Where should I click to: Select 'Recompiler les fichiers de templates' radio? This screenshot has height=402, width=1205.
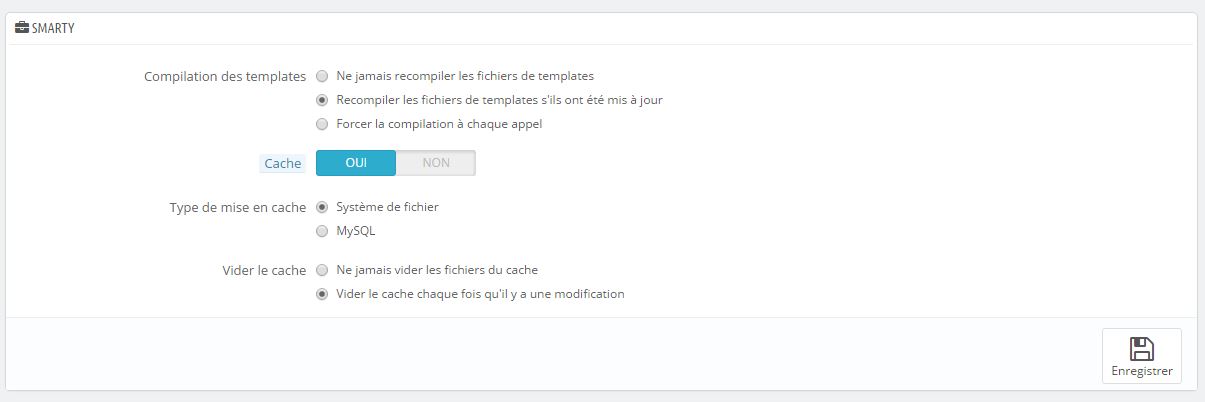click(322, 100)
